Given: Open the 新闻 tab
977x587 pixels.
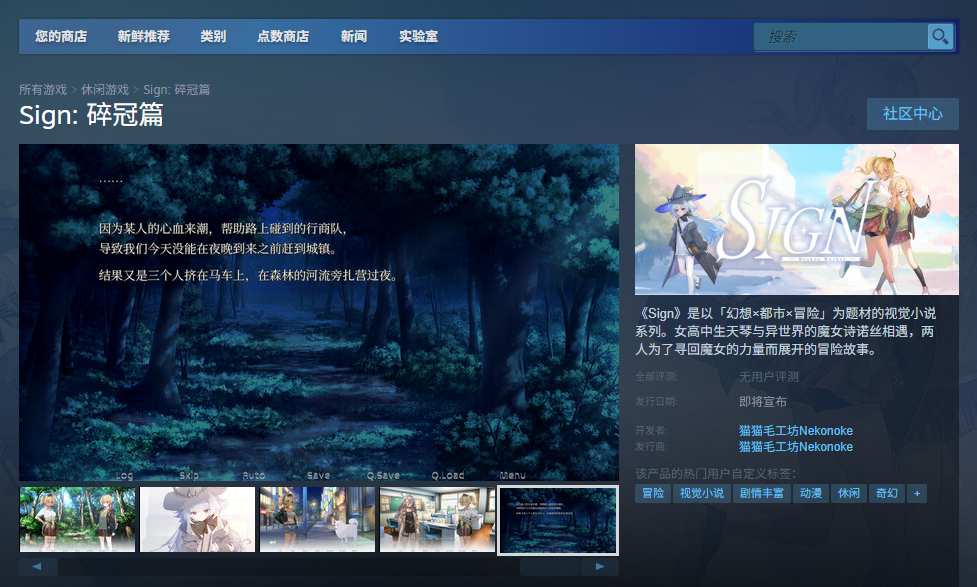Looking at the screenshot, I should (x=354, y=36).
